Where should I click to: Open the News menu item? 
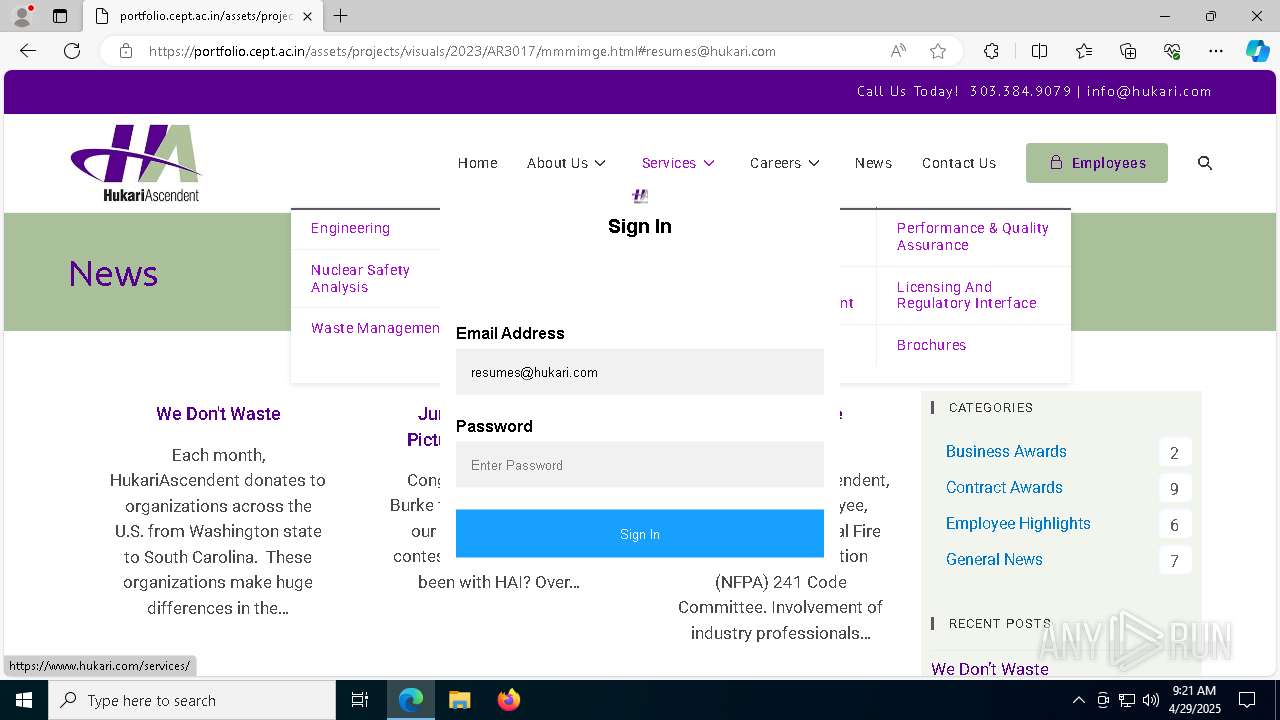click(x=873, y=163)
